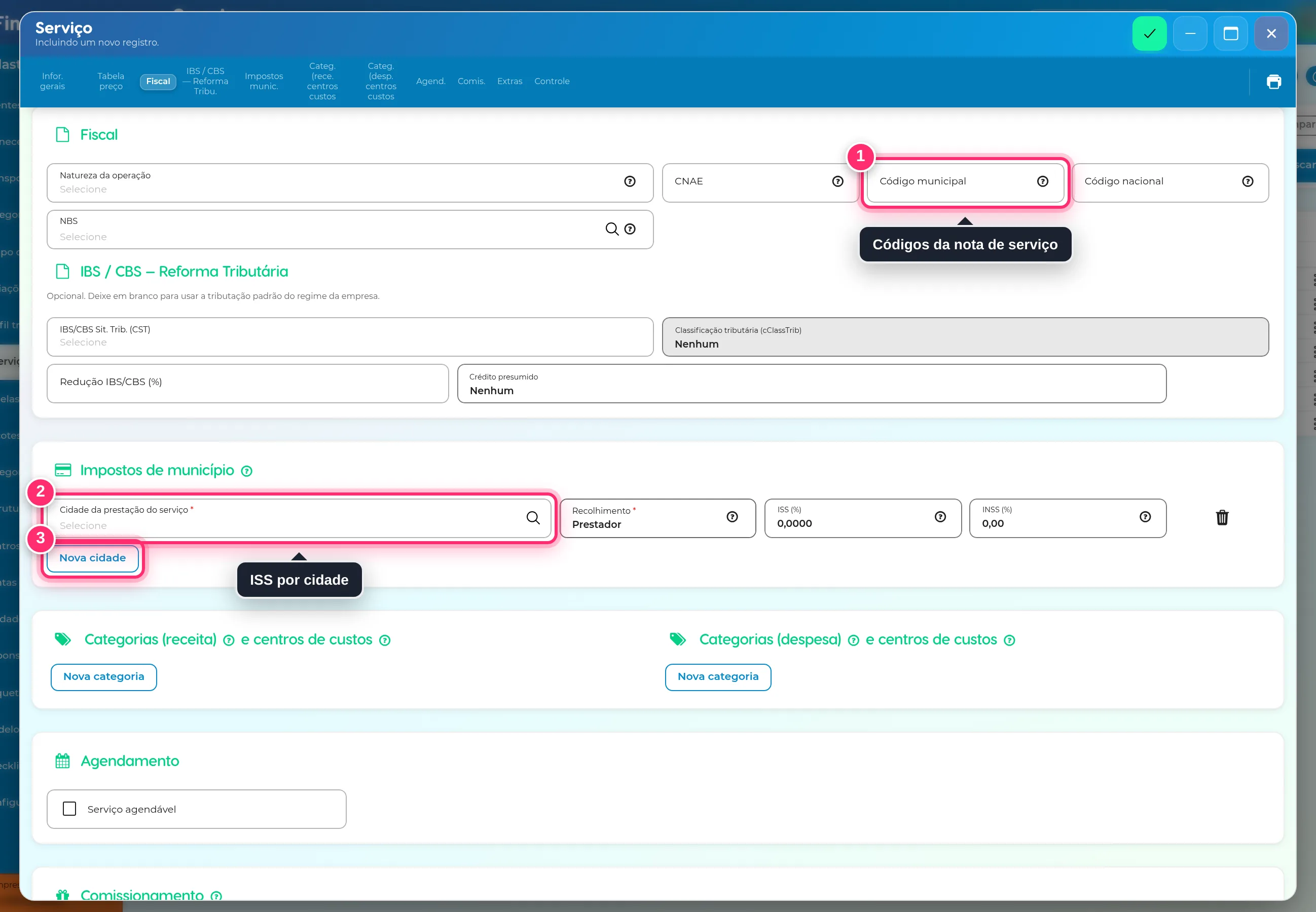
Task: Go to the Impostos munic. tab
Action: (x=264, y=81)
